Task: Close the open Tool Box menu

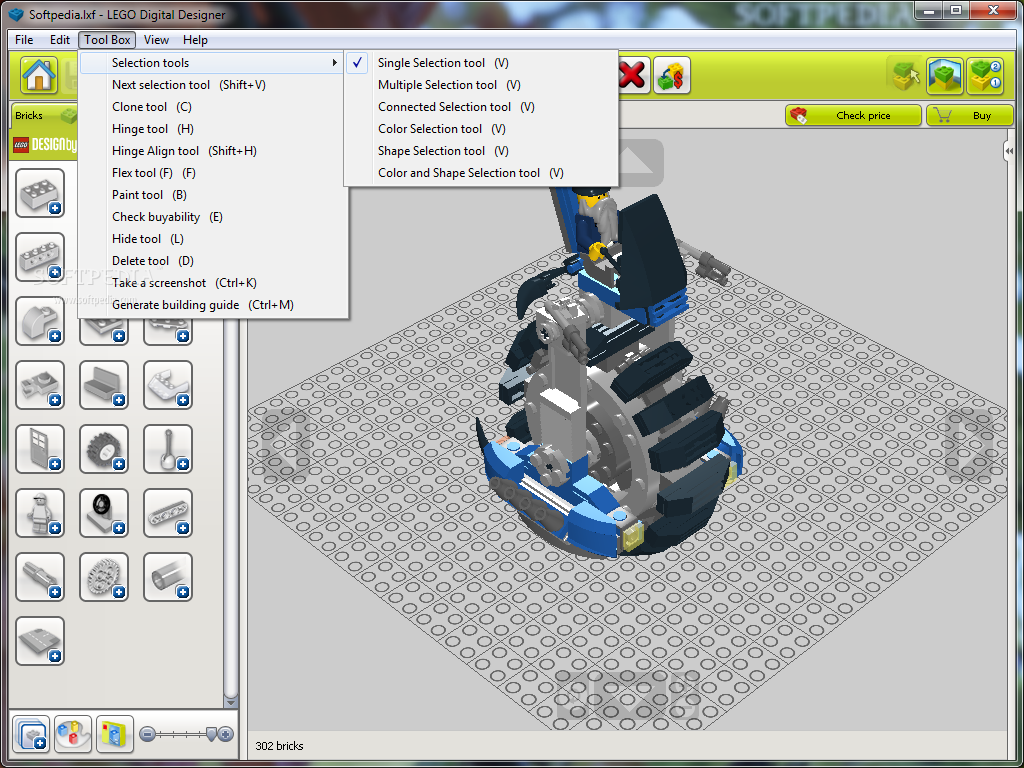Action: (107, 40)
